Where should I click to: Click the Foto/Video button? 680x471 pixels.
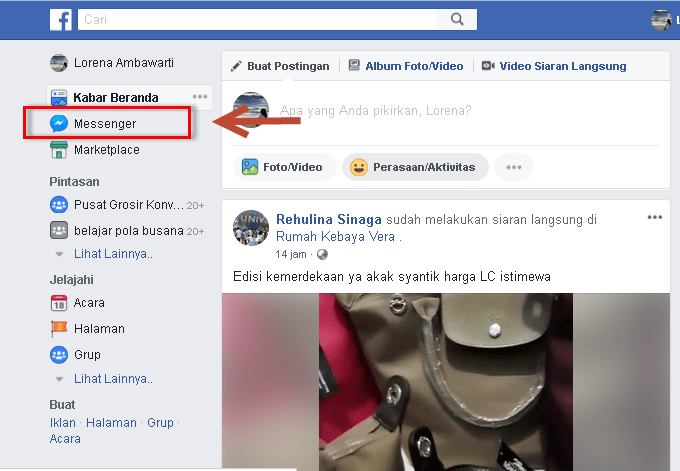click(285, 167)
